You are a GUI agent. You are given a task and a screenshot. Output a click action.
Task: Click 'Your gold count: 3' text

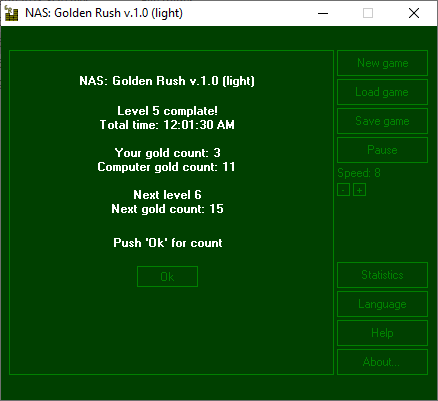click(167, 153)
